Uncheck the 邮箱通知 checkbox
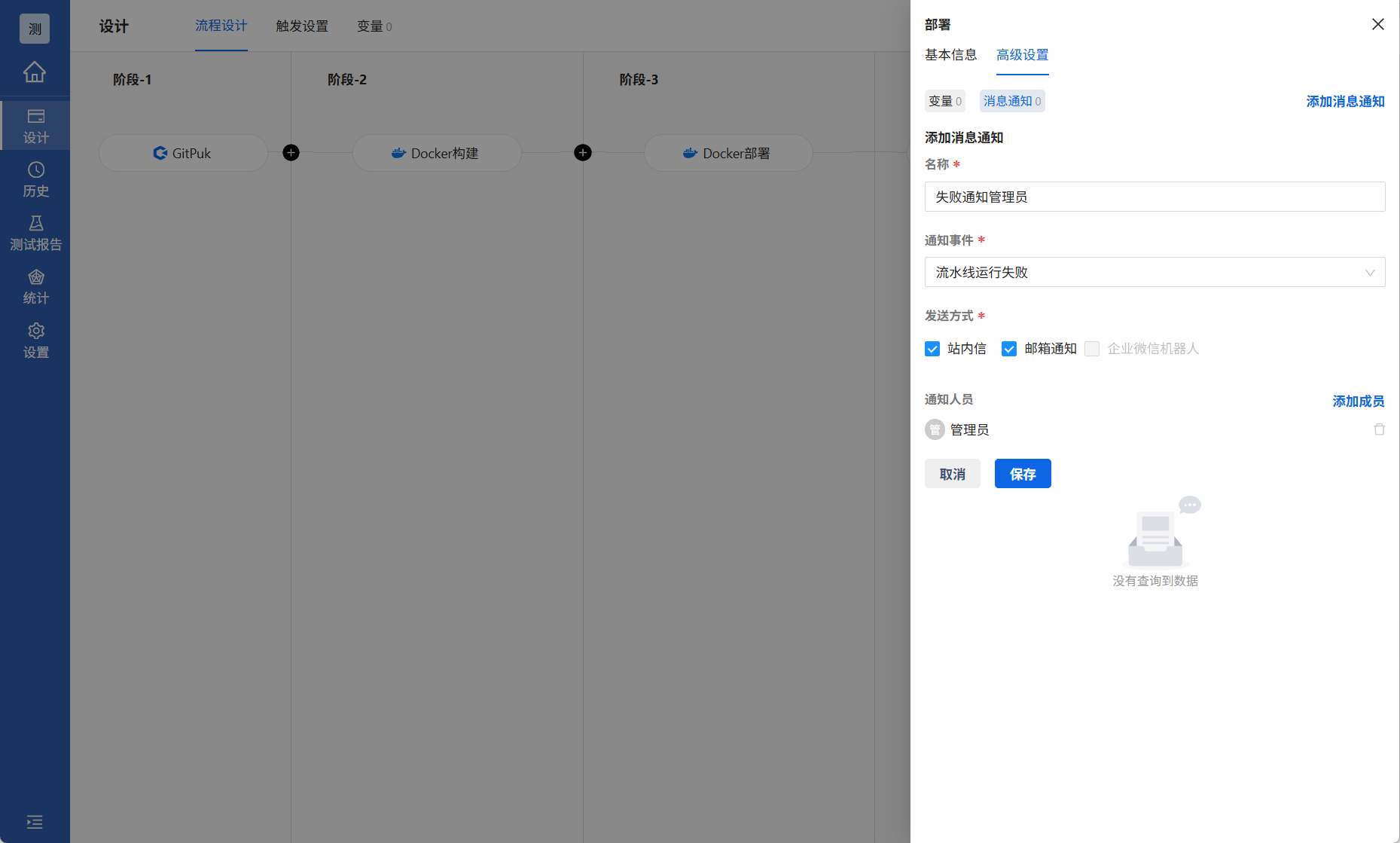Screen dimensions: 1400x843 point(1009,349)
